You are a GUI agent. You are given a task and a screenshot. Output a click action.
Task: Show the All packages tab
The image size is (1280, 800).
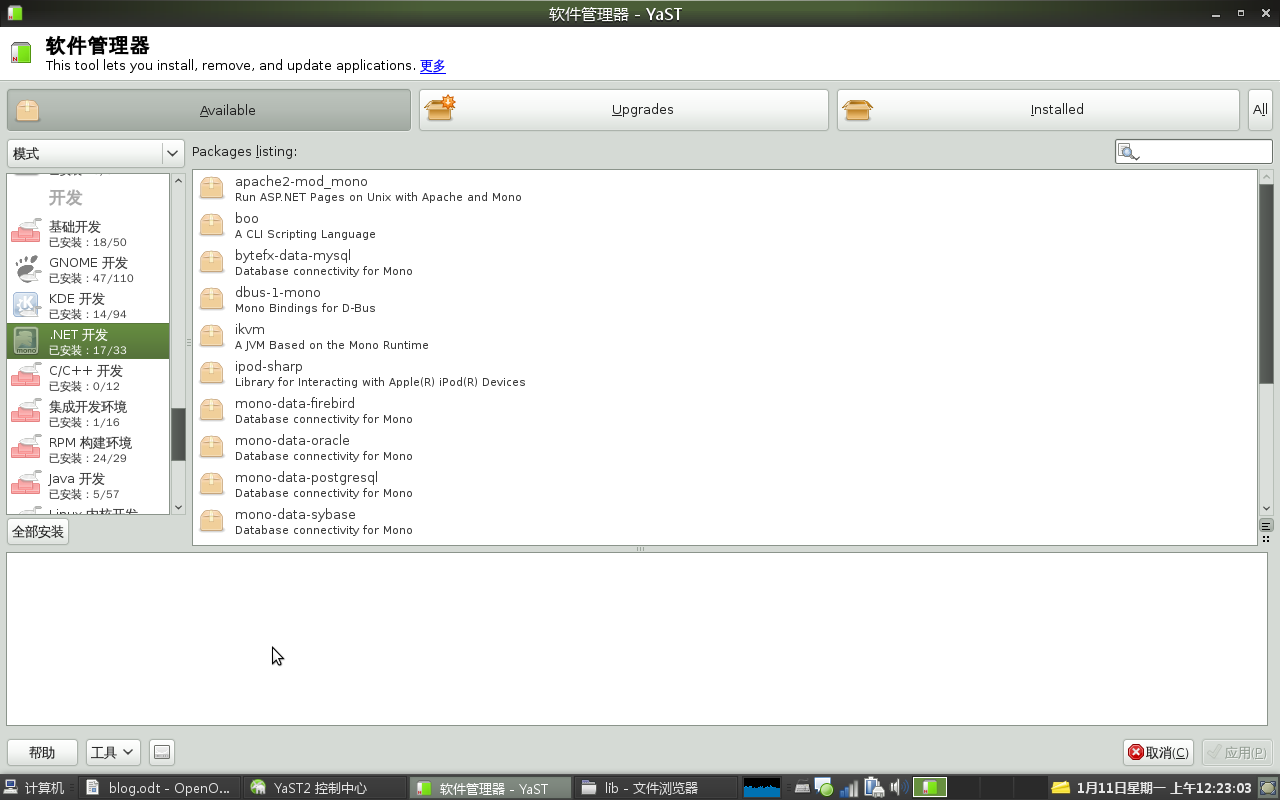(1260, 110)
